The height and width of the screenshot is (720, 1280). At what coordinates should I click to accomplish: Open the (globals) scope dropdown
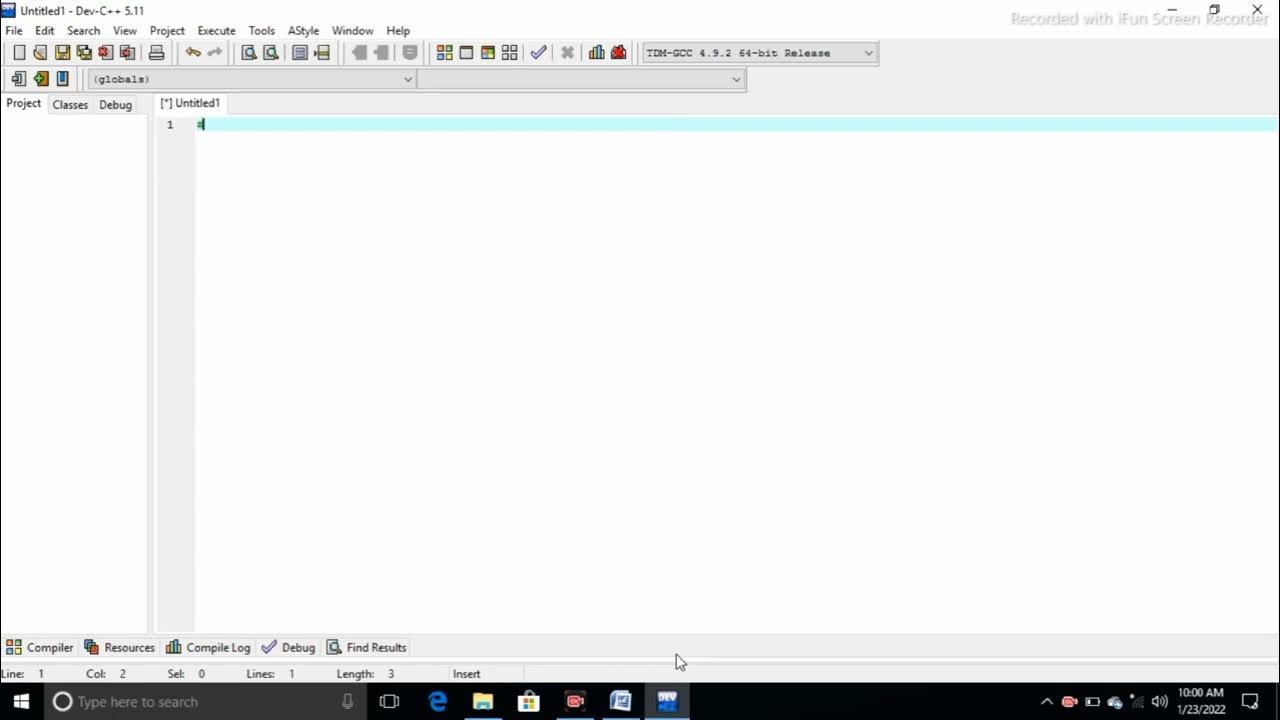click(252, 79)
